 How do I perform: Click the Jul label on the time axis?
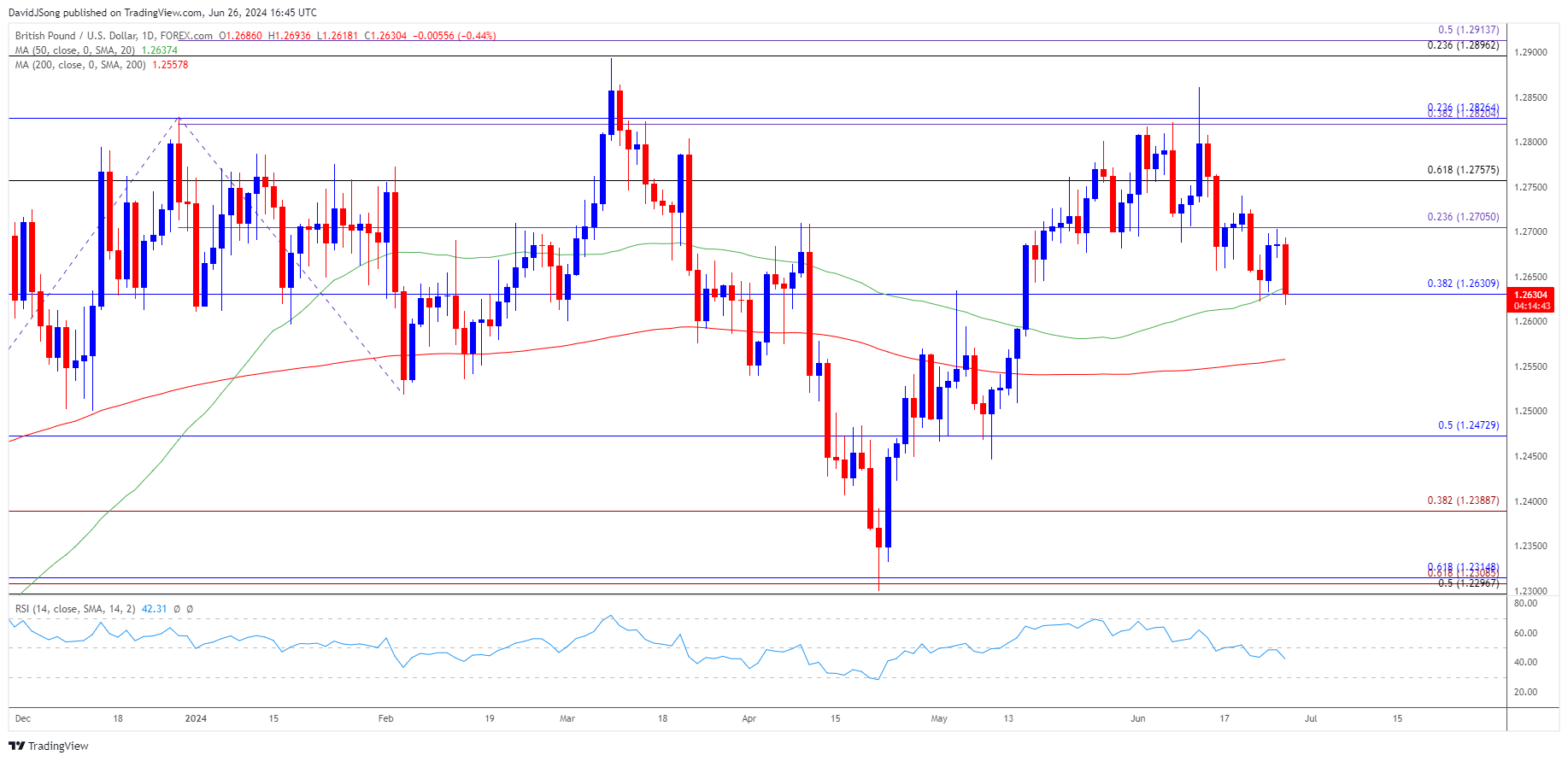click(1311, 719)
